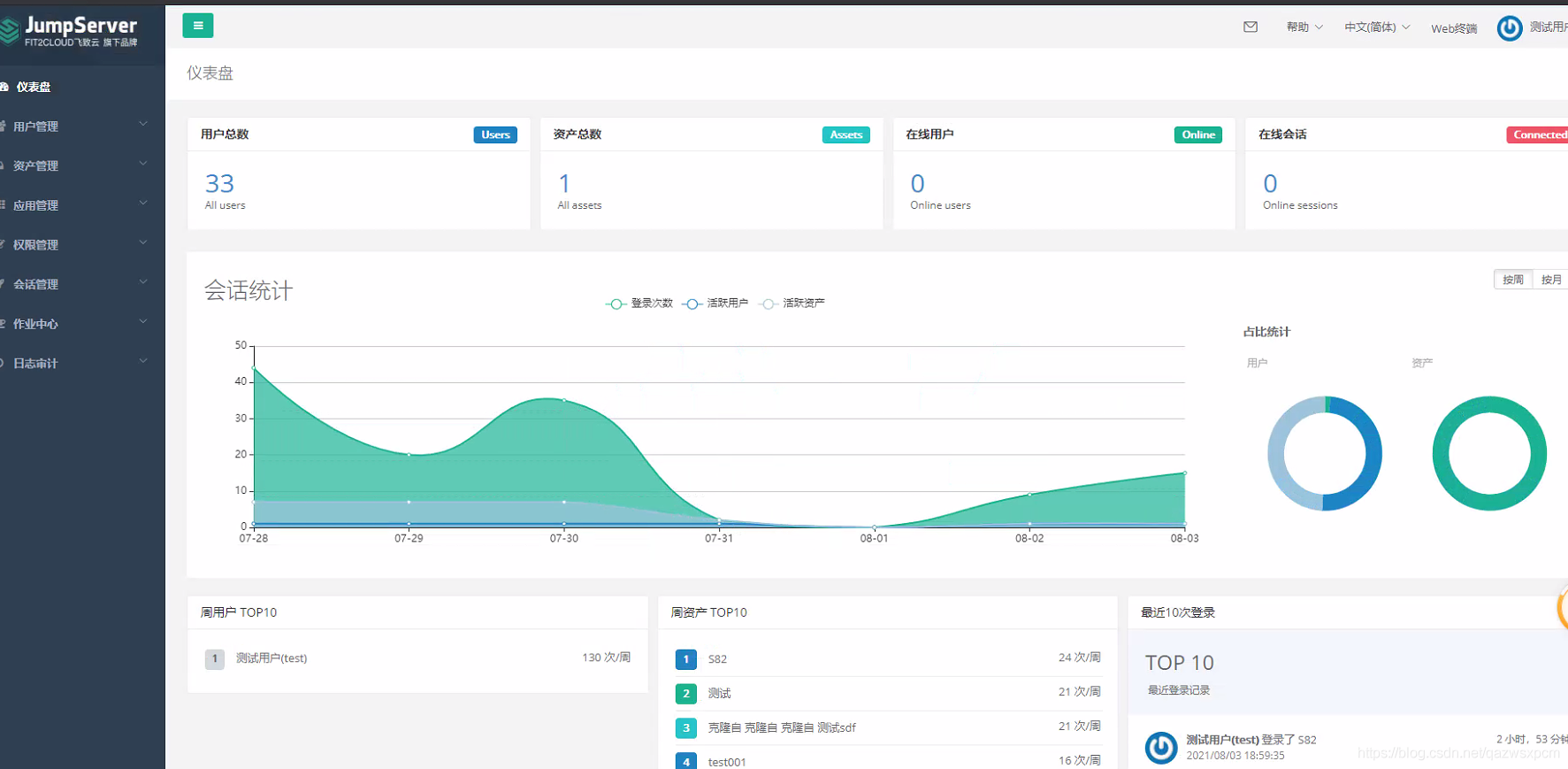Click the 资产 green donut chart

[x=1489, y=453]
